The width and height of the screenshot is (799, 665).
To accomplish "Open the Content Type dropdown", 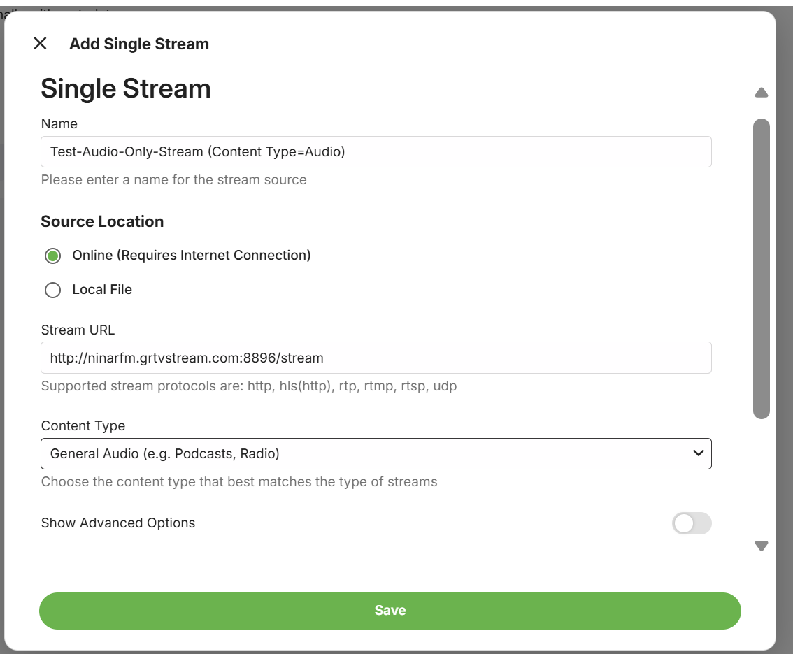I will pyautogui.click(x=375, y=453).
